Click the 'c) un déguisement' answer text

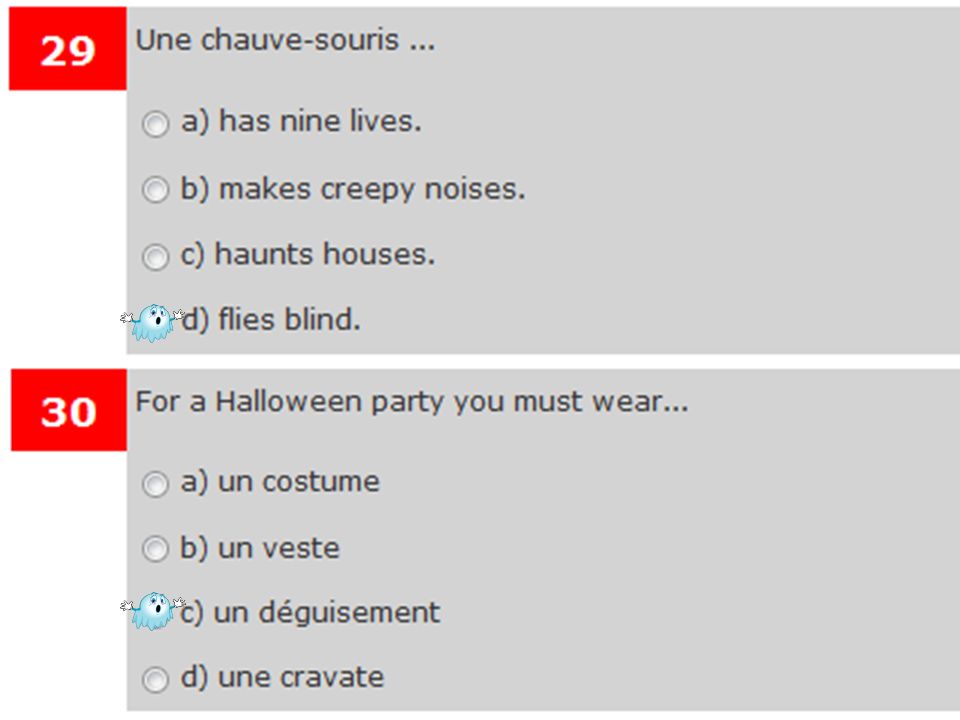click(310, 612)
